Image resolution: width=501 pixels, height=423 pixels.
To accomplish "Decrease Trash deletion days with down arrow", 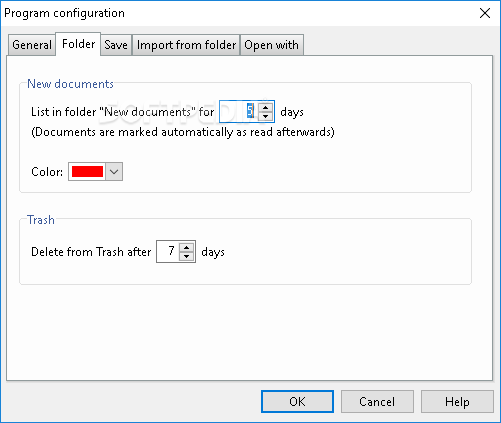I will click(186, 256).
